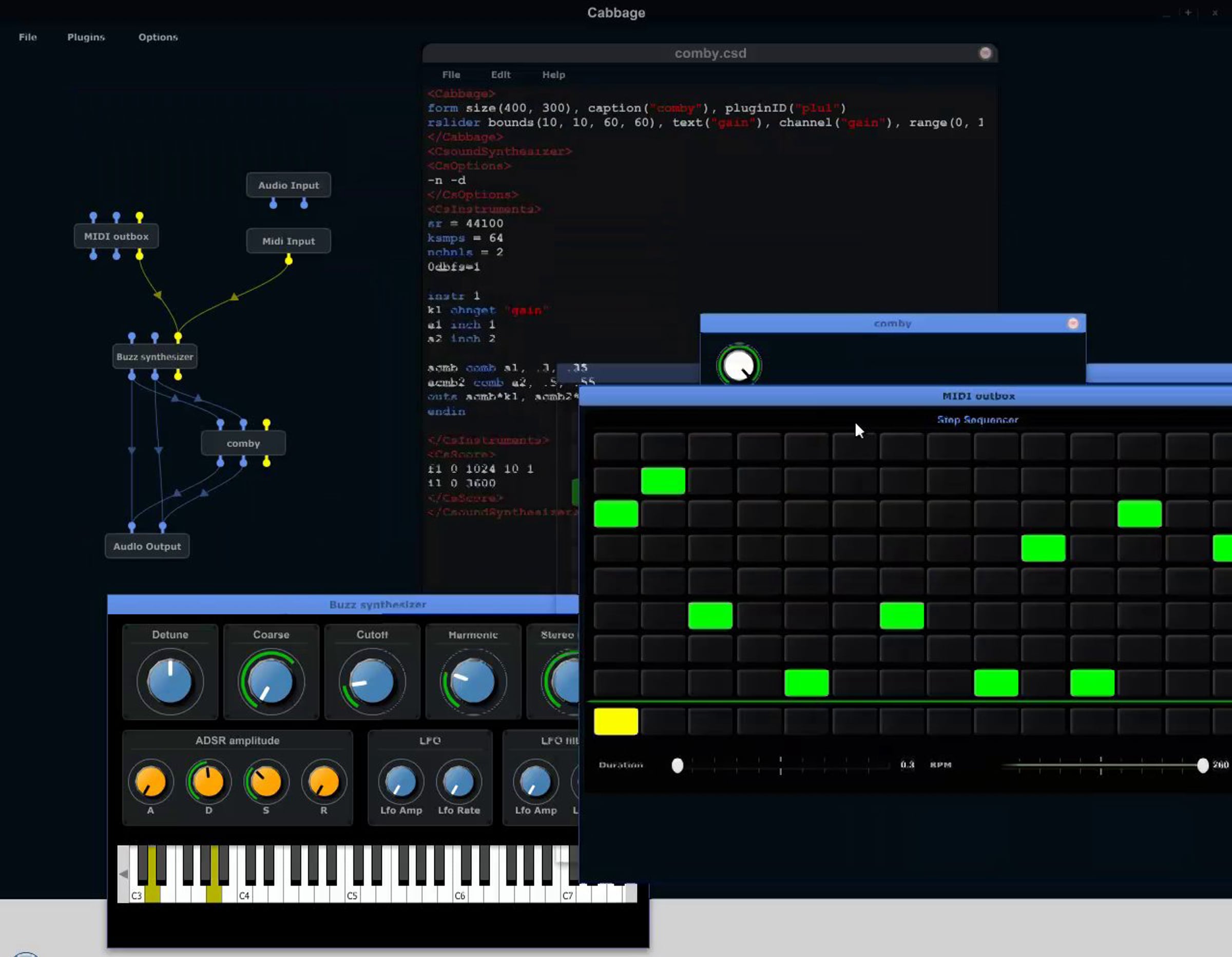The height and width of the screenshot is (957, 1232).
Task: Click the code line 'nchnls = 2'
Action: pyautogui.click(x=465, y=252)
